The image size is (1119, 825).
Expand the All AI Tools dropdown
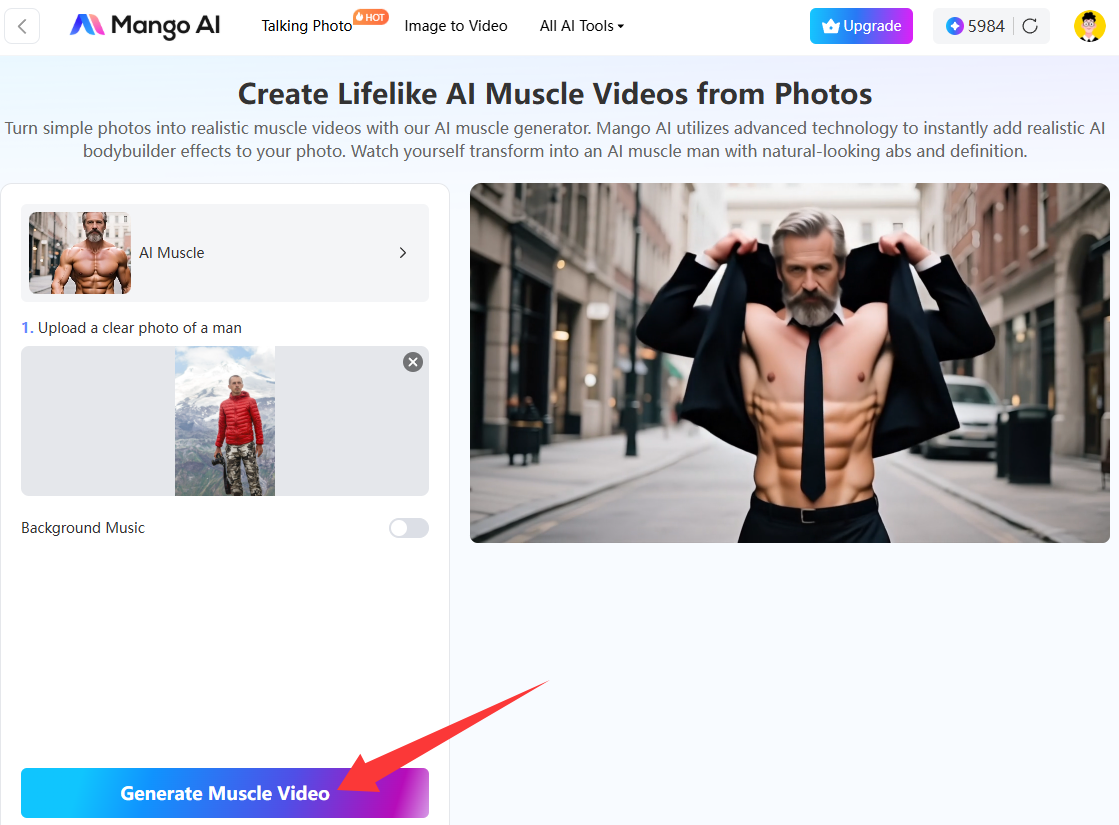point(581,26)
